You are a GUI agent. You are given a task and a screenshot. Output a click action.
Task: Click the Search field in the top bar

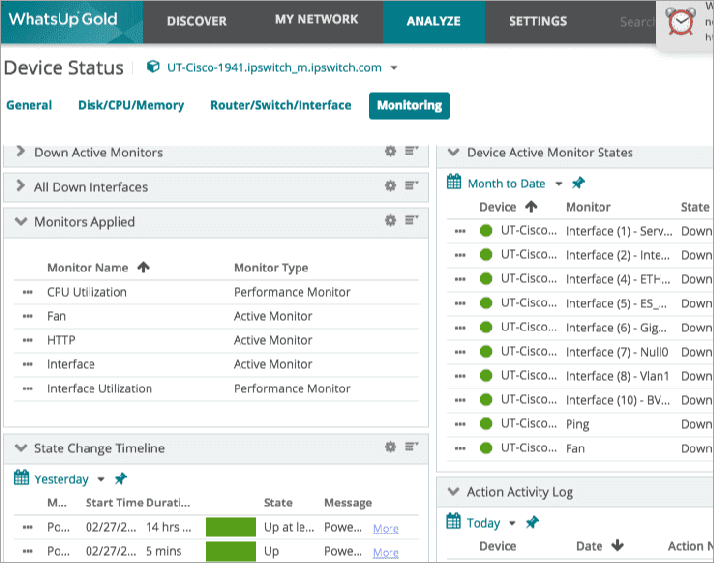tap(637, 22)
